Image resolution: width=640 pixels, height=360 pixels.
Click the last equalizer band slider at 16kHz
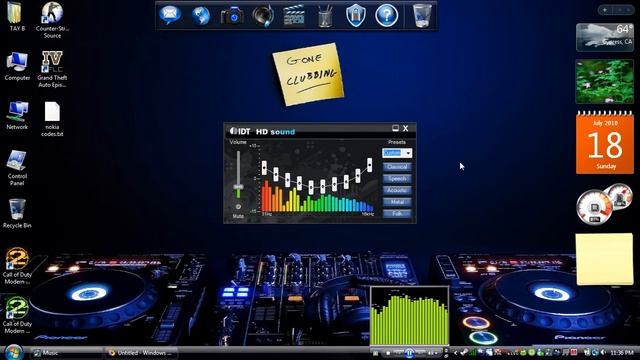coord(369,165)
